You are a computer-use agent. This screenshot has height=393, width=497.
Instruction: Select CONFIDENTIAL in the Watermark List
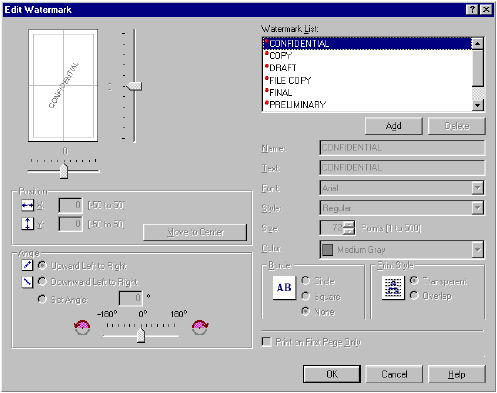[367, 44]
